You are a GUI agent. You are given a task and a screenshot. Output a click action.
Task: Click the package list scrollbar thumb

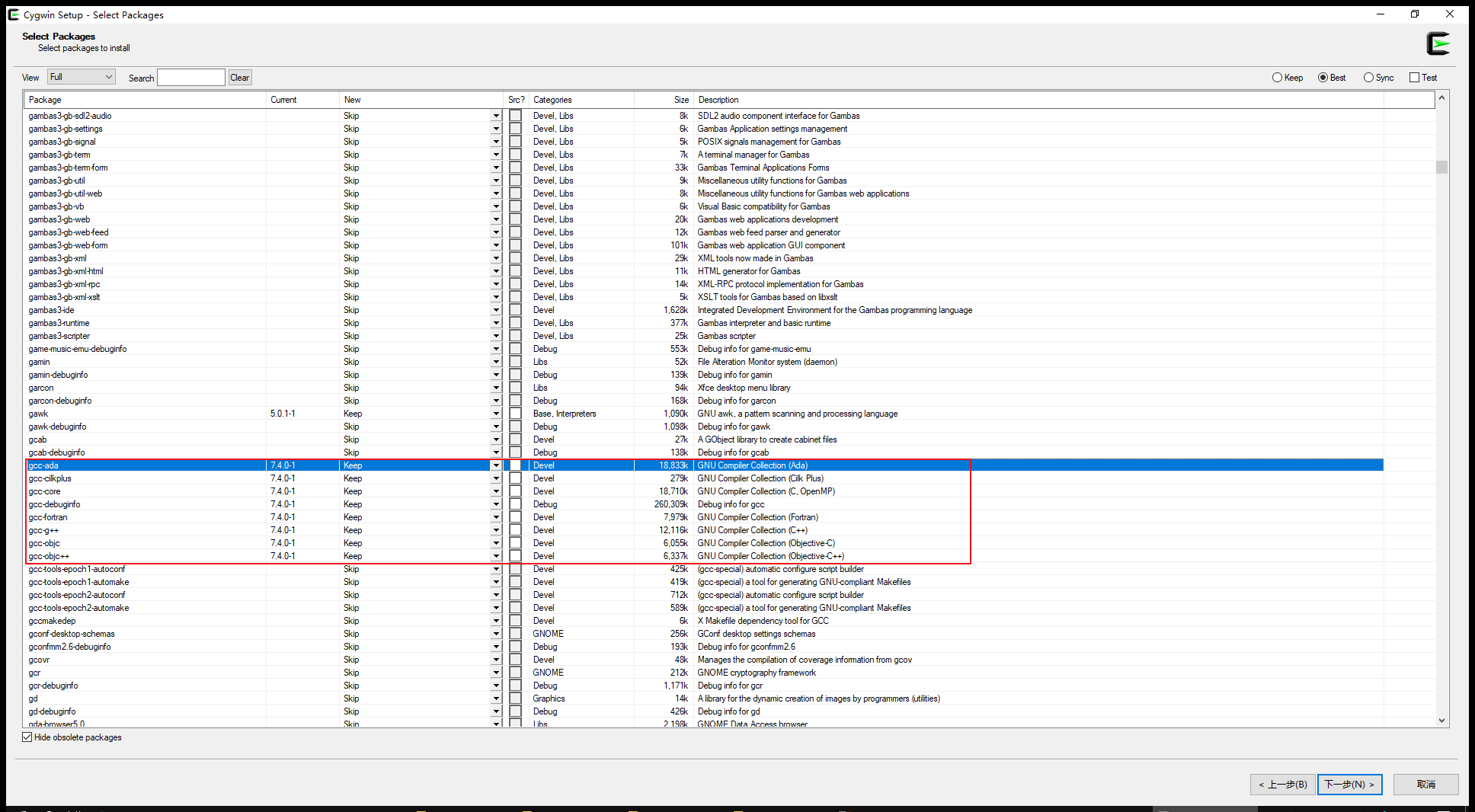pos(1441,167)
